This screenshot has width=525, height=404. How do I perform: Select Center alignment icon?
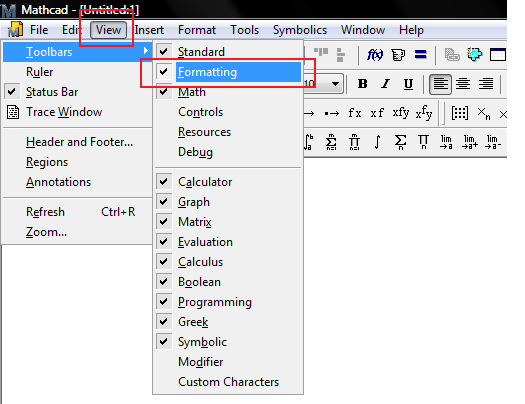463,84
